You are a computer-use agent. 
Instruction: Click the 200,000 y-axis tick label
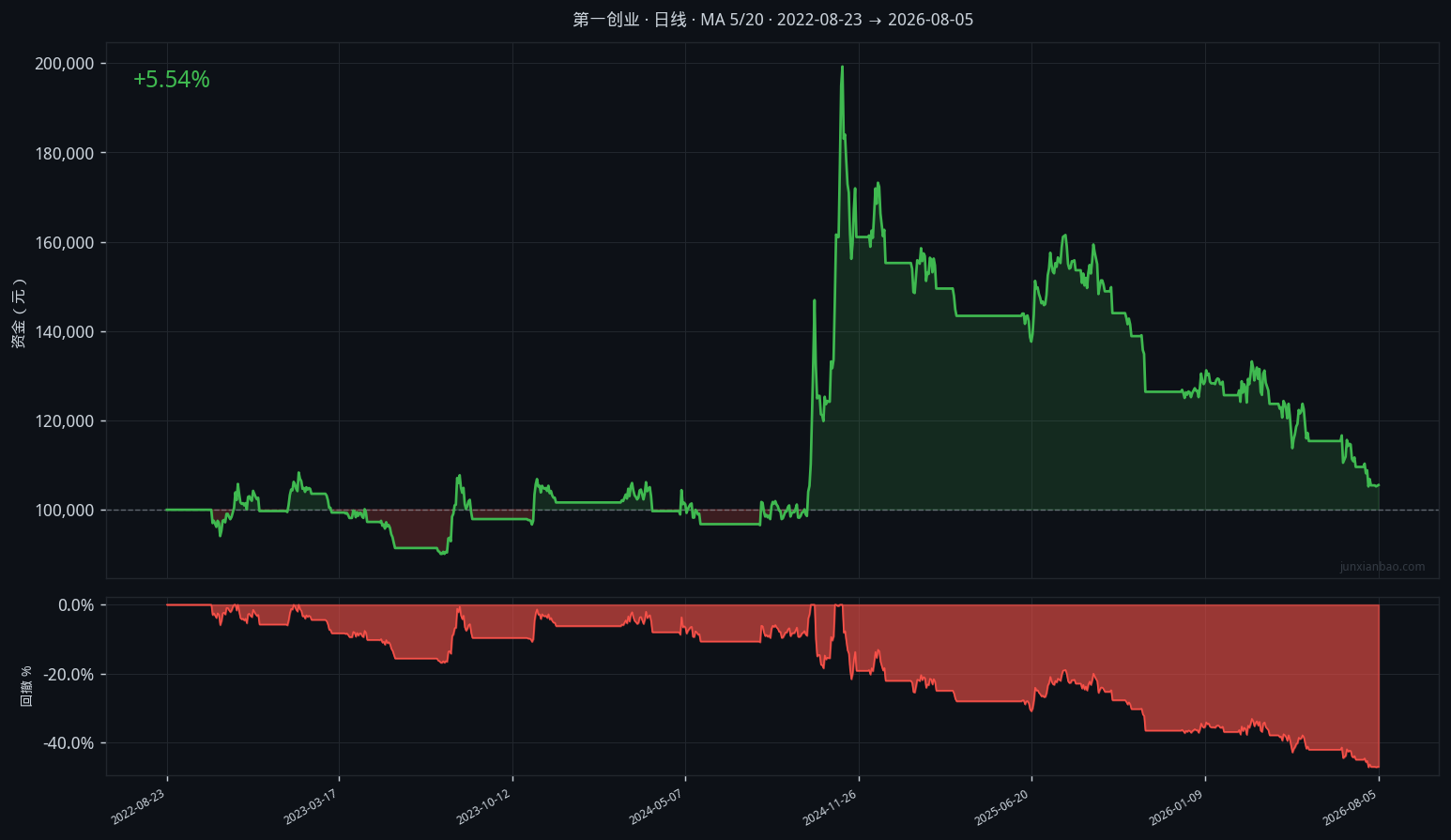[65, 64]
